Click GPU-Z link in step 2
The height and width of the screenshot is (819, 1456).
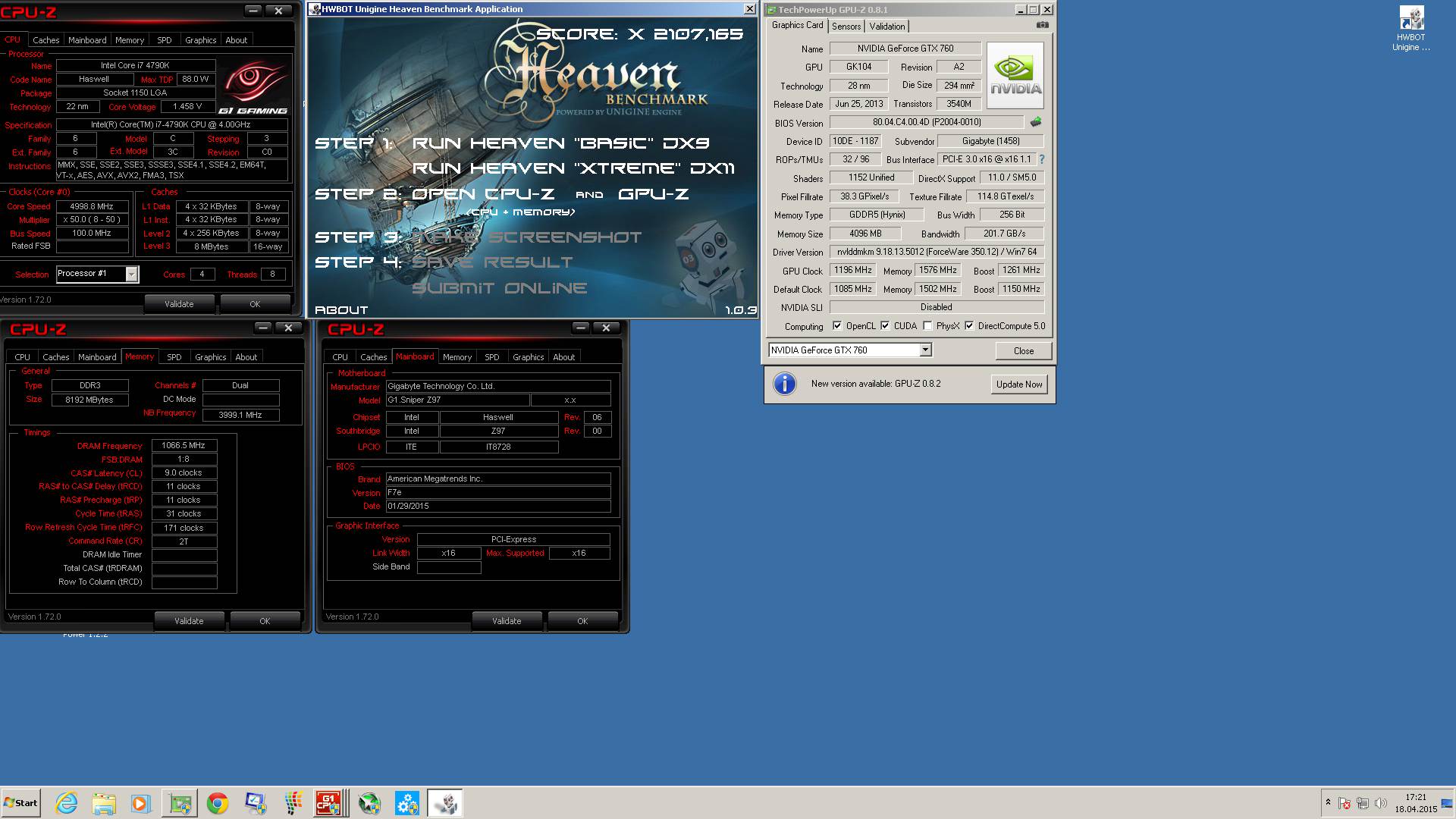(x=654, y=194)
